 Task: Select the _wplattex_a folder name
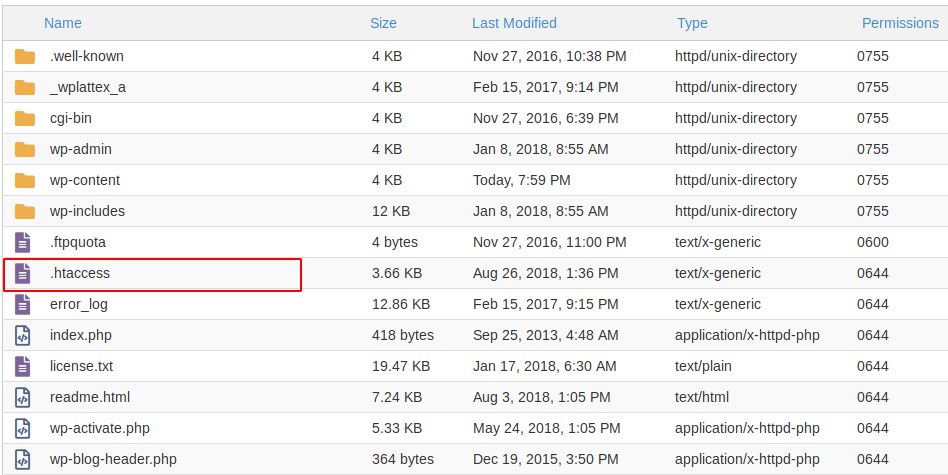pyautogui.click(x=88, y=87)
